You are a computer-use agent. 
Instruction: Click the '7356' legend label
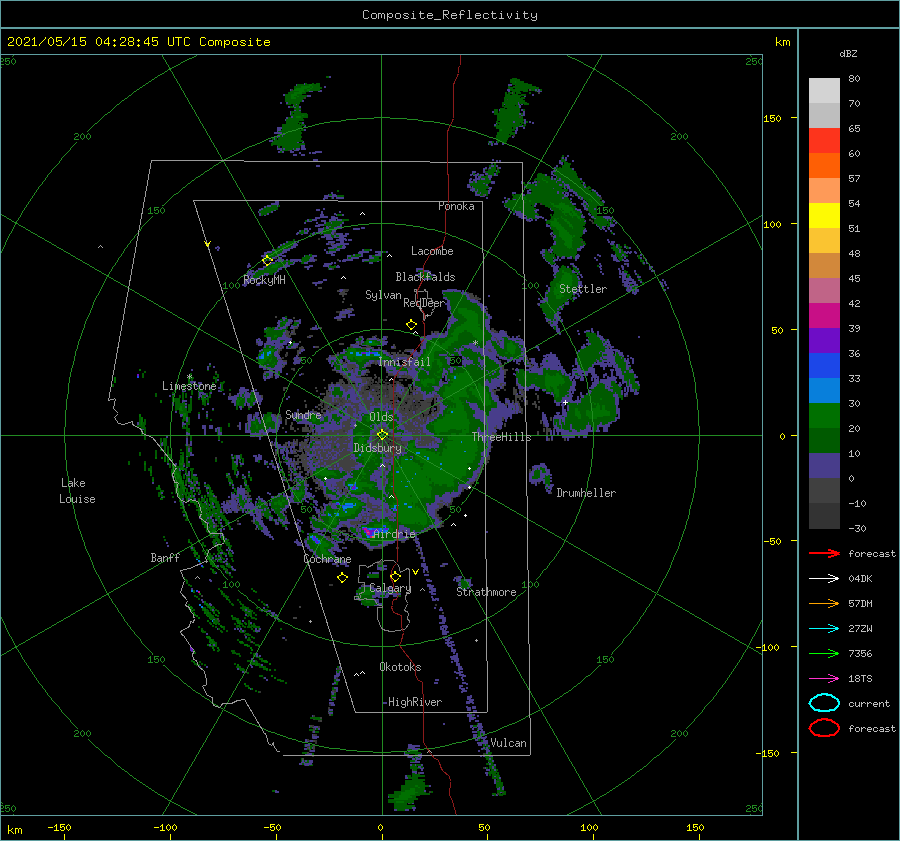pos(860,653)
